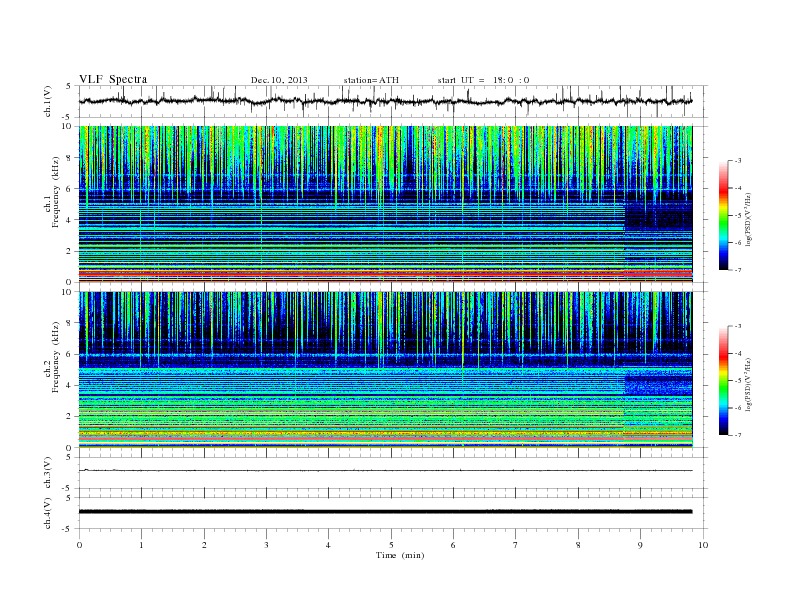The height and width of the screenshot is (612, 792).
Task: Click the time axis tick label "5"
Action: tap(391, 545)
